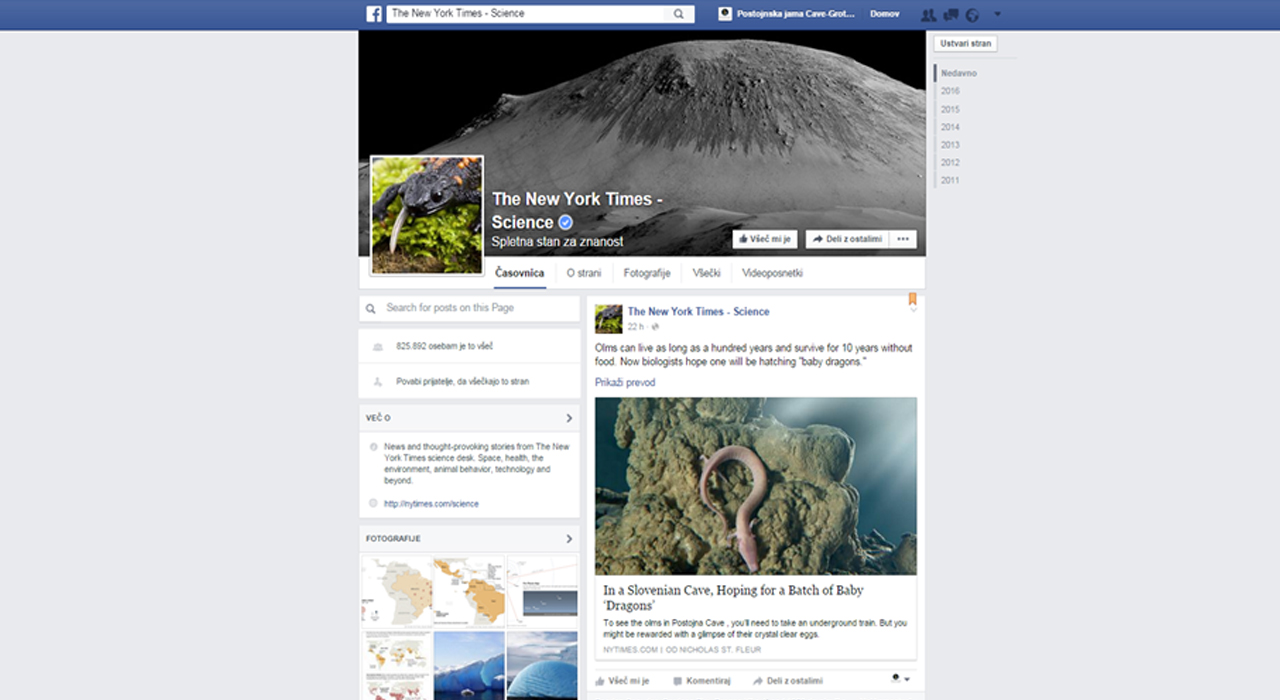Jump to 2014 on the timeline
1280x700 pixels.
click(x=950, y=127)
